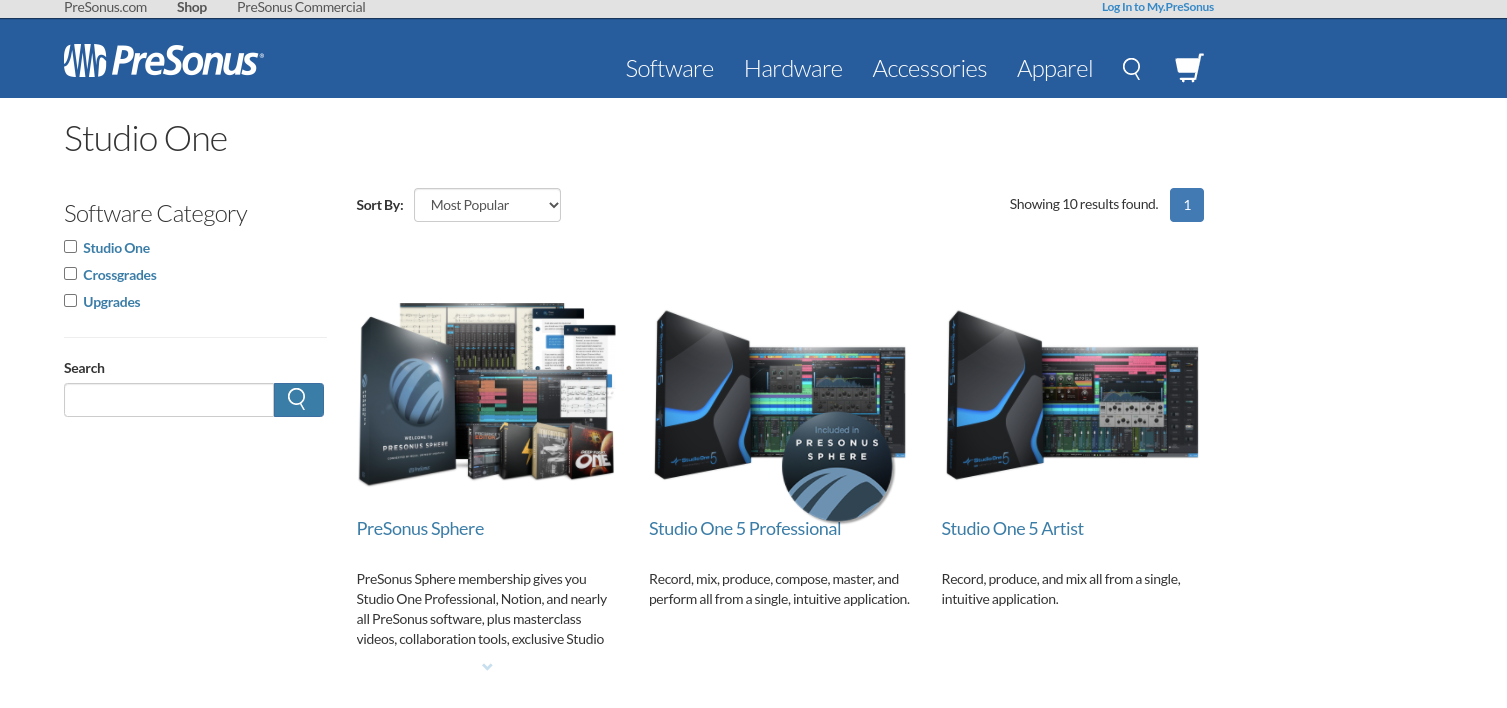Open the Sort By Most Popular dropdown
This screenshot has height=708, width=1507.
[x=487, y=205]
